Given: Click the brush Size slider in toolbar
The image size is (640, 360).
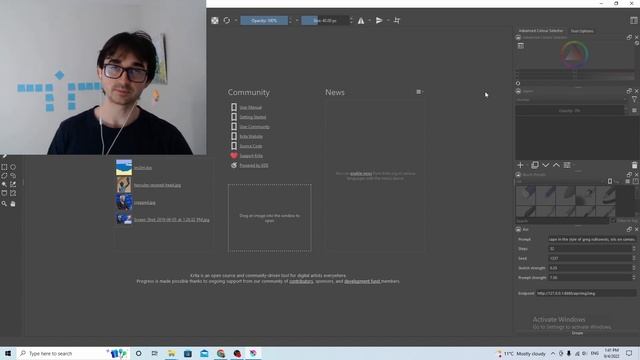Looking at the screenshot, I should [x=325, y=20].
